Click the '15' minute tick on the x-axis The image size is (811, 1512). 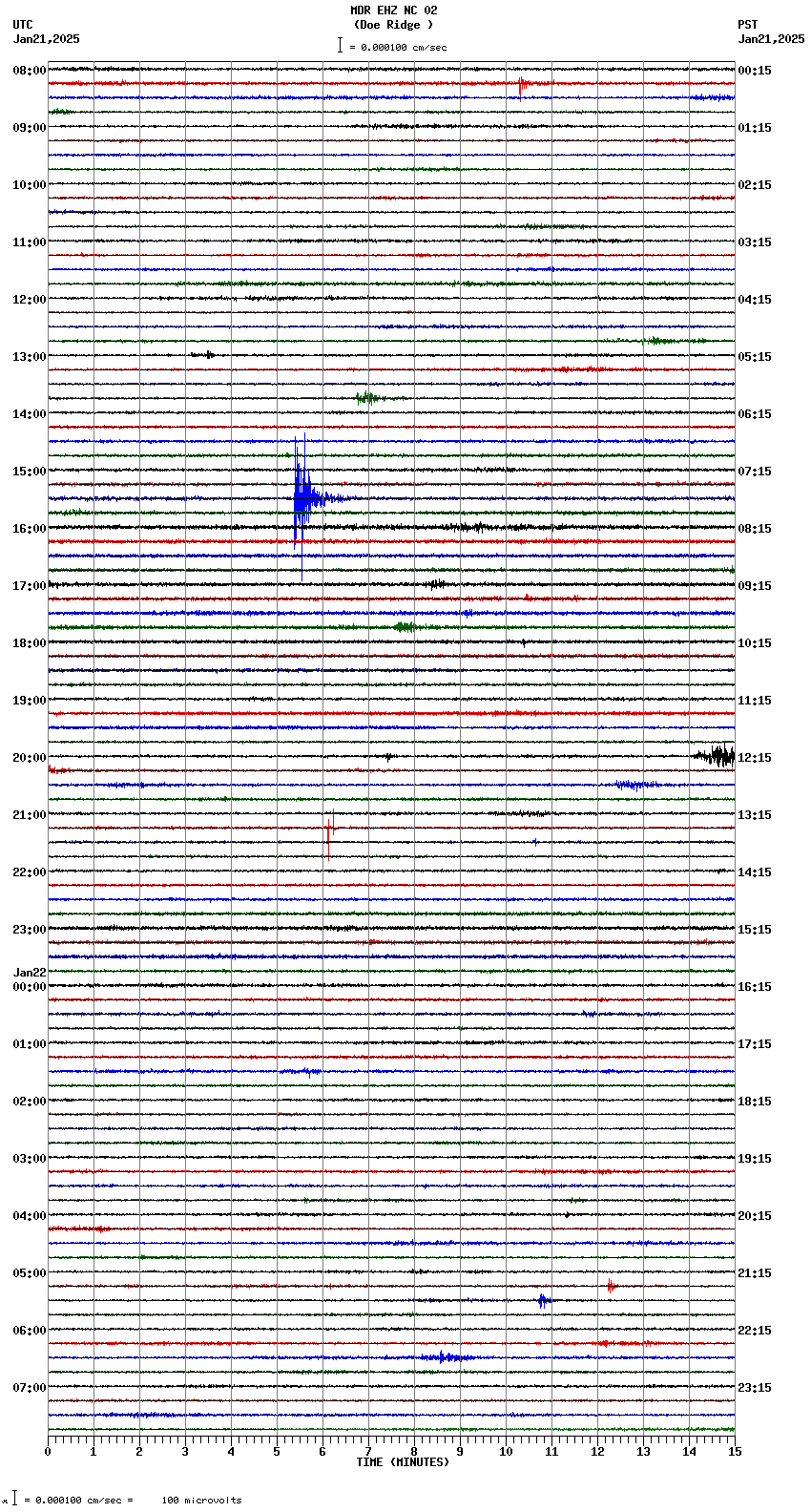735,1452
